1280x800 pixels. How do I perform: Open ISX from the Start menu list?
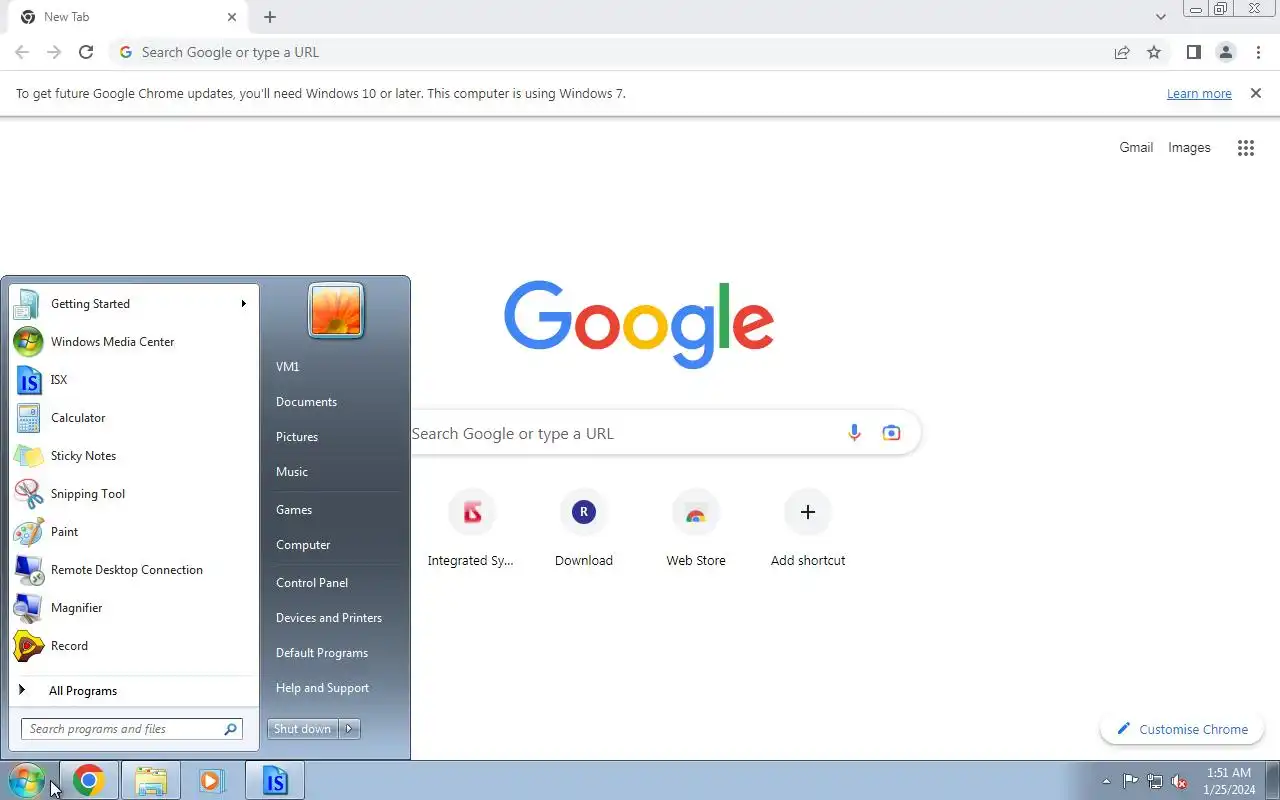click(133, 380)
